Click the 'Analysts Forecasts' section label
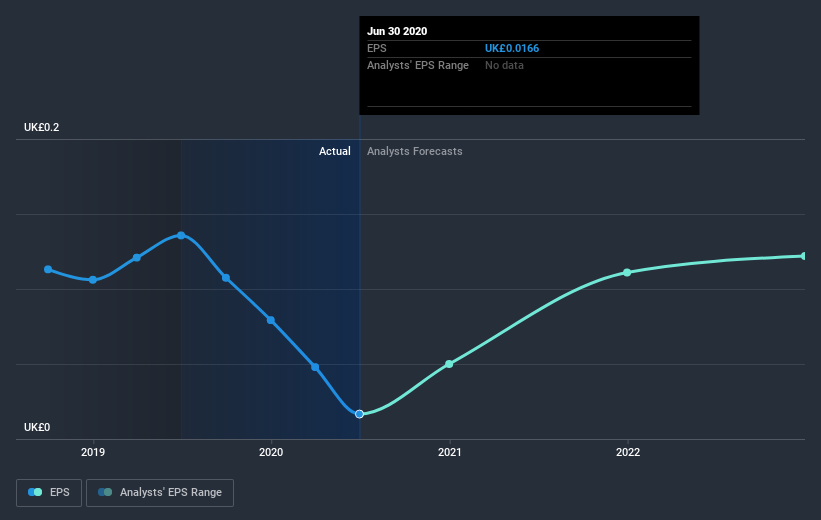This screenshot has height=520, width=821. [x=415, y=151]
